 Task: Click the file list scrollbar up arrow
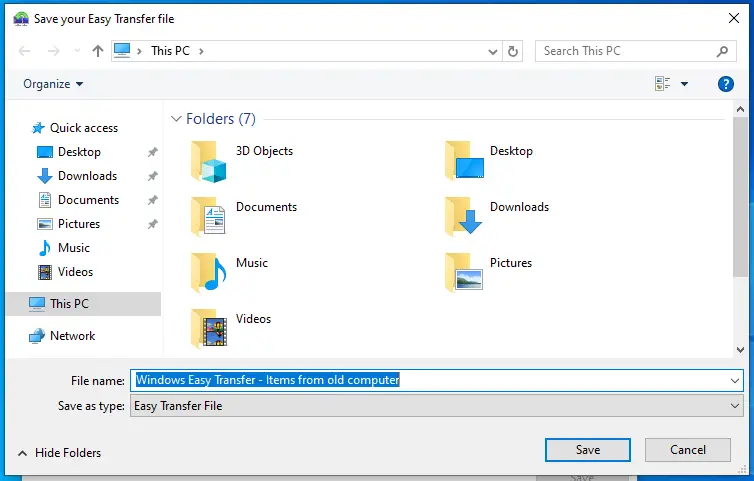740,110
